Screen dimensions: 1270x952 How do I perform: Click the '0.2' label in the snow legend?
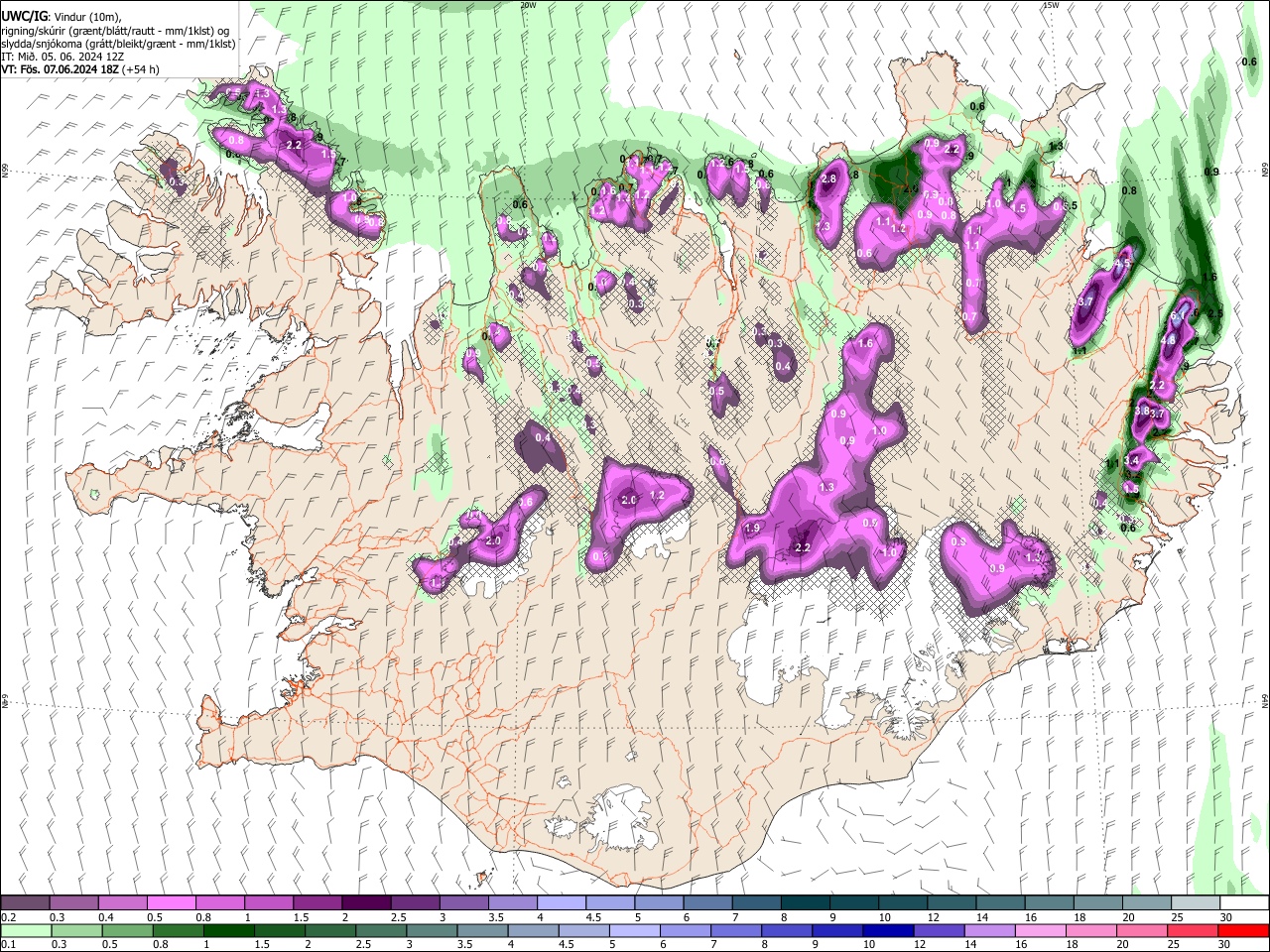pyautogui.click(x=8, y=917)
